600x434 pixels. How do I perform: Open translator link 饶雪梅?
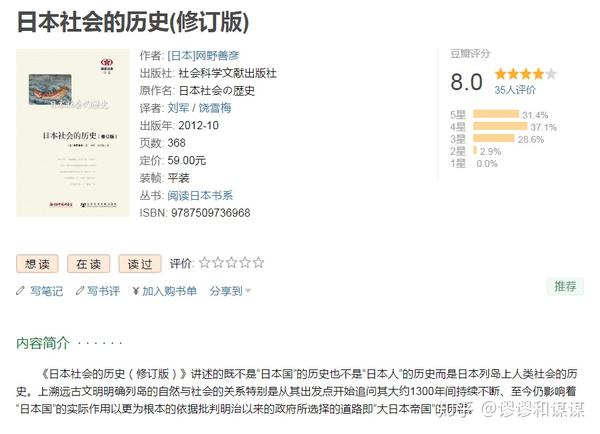point(215,108)
